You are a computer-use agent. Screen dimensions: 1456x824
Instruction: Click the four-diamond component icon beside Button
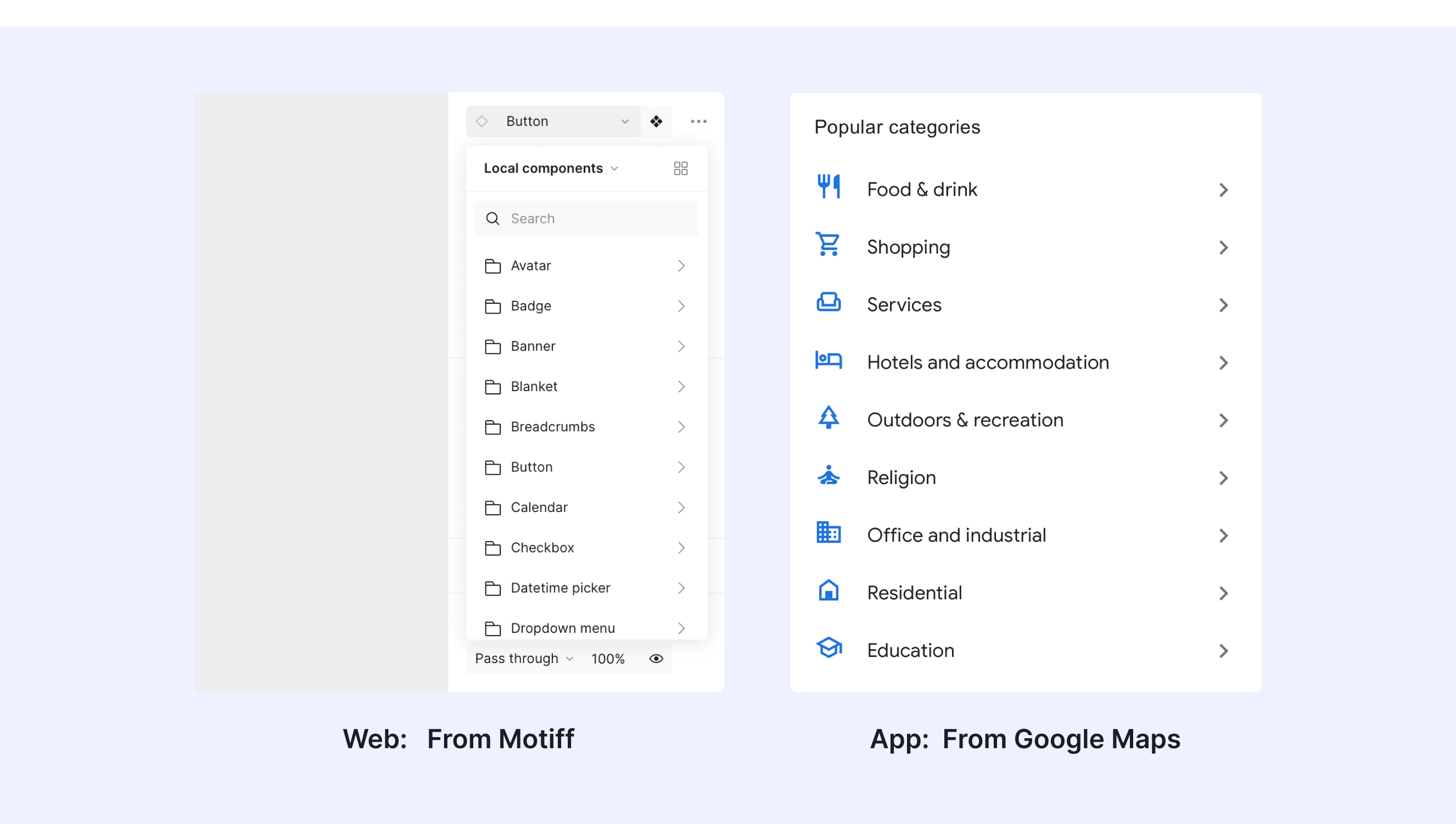656,121
